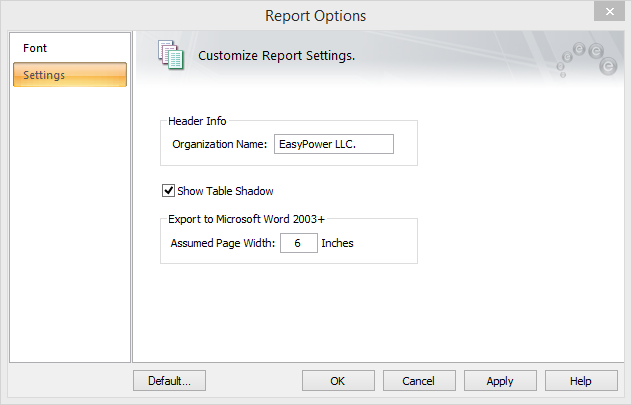Click the Header Info group title
The height and width of the screenshot is (405, 632).
point(197,121)
